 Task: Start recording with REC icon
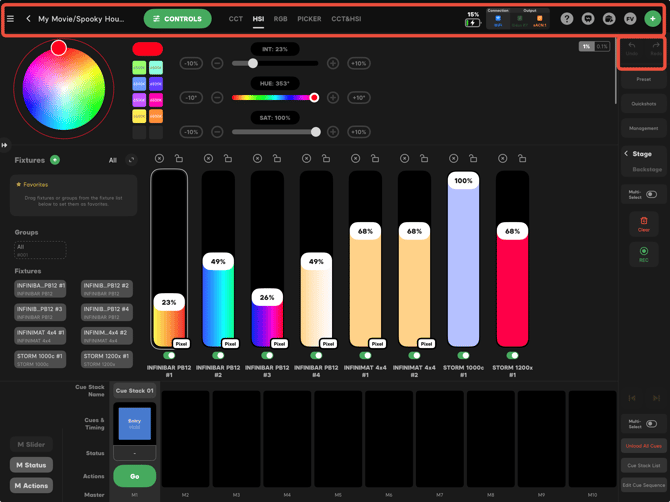coord(644,254)
